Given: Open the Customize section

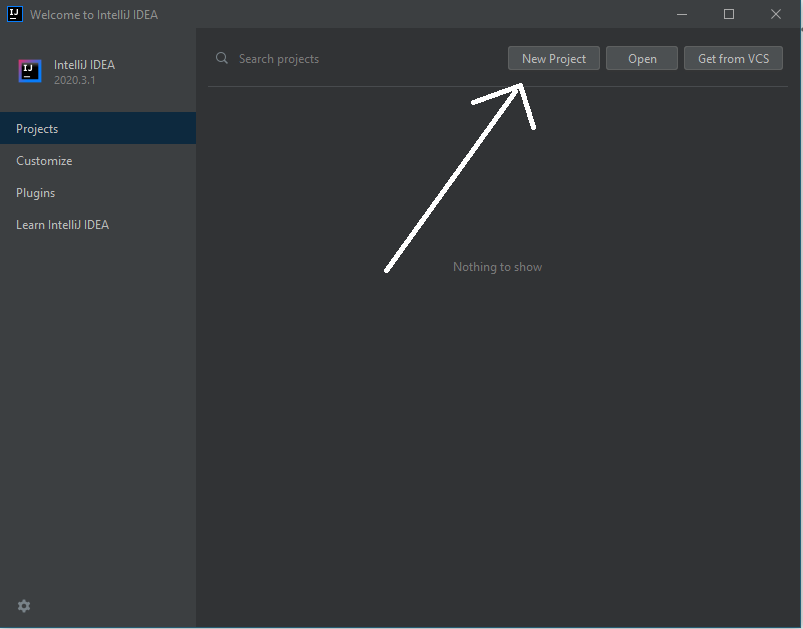Looking at the screenshot, I should coord(44,160).
